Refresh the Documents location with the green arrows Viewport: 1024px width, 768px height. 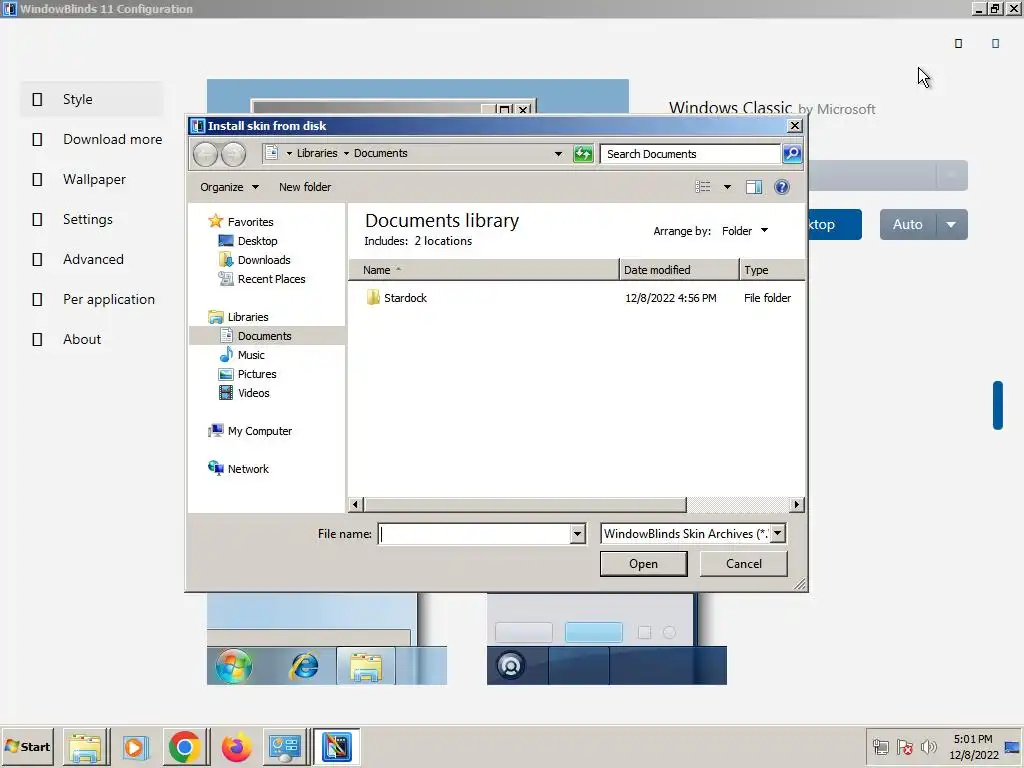click(583, 154)
